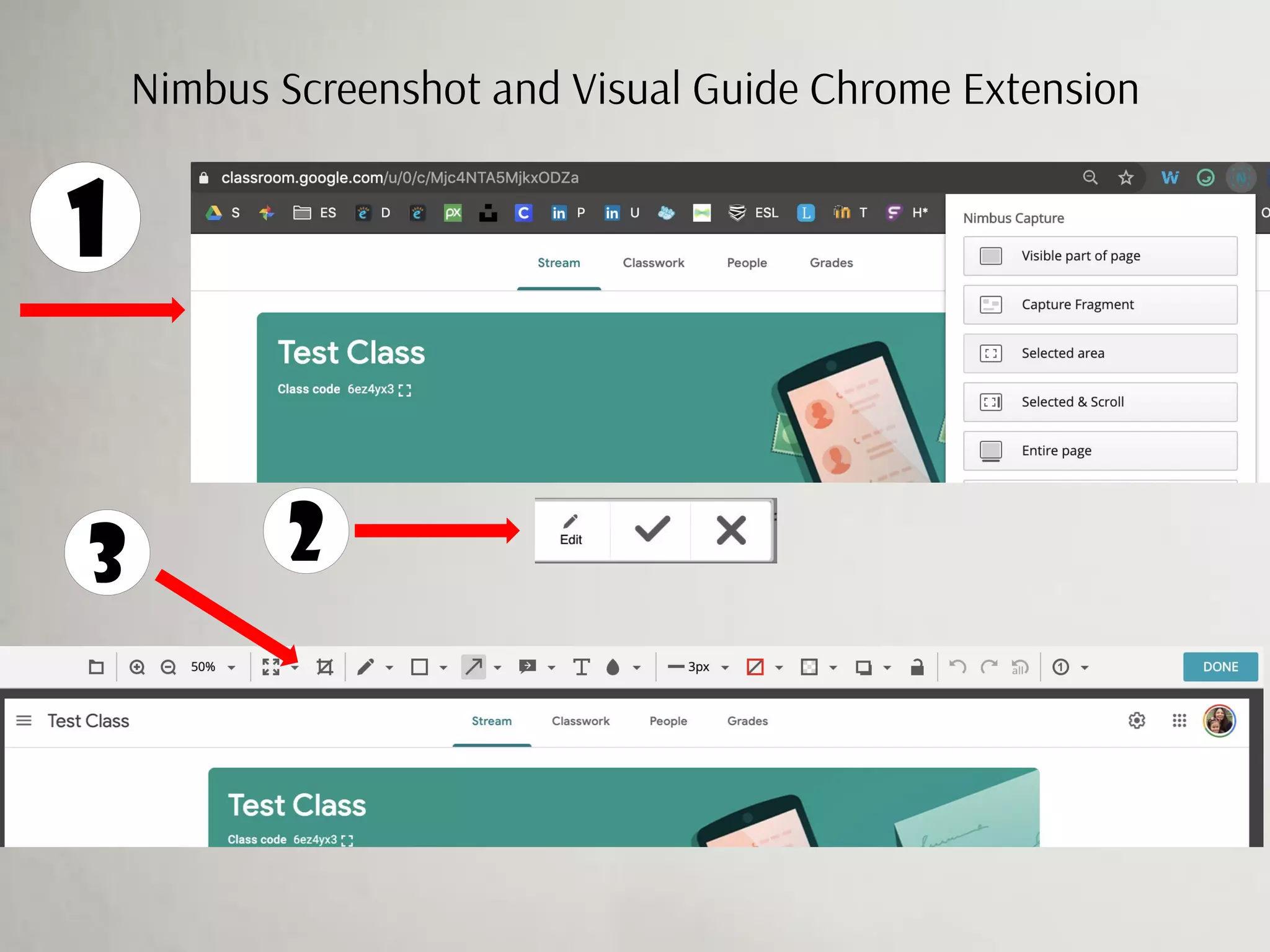Click the zoom magnifier in address bar
The height and width of the screenshot is (952, 1270).
pos(1090,178)
